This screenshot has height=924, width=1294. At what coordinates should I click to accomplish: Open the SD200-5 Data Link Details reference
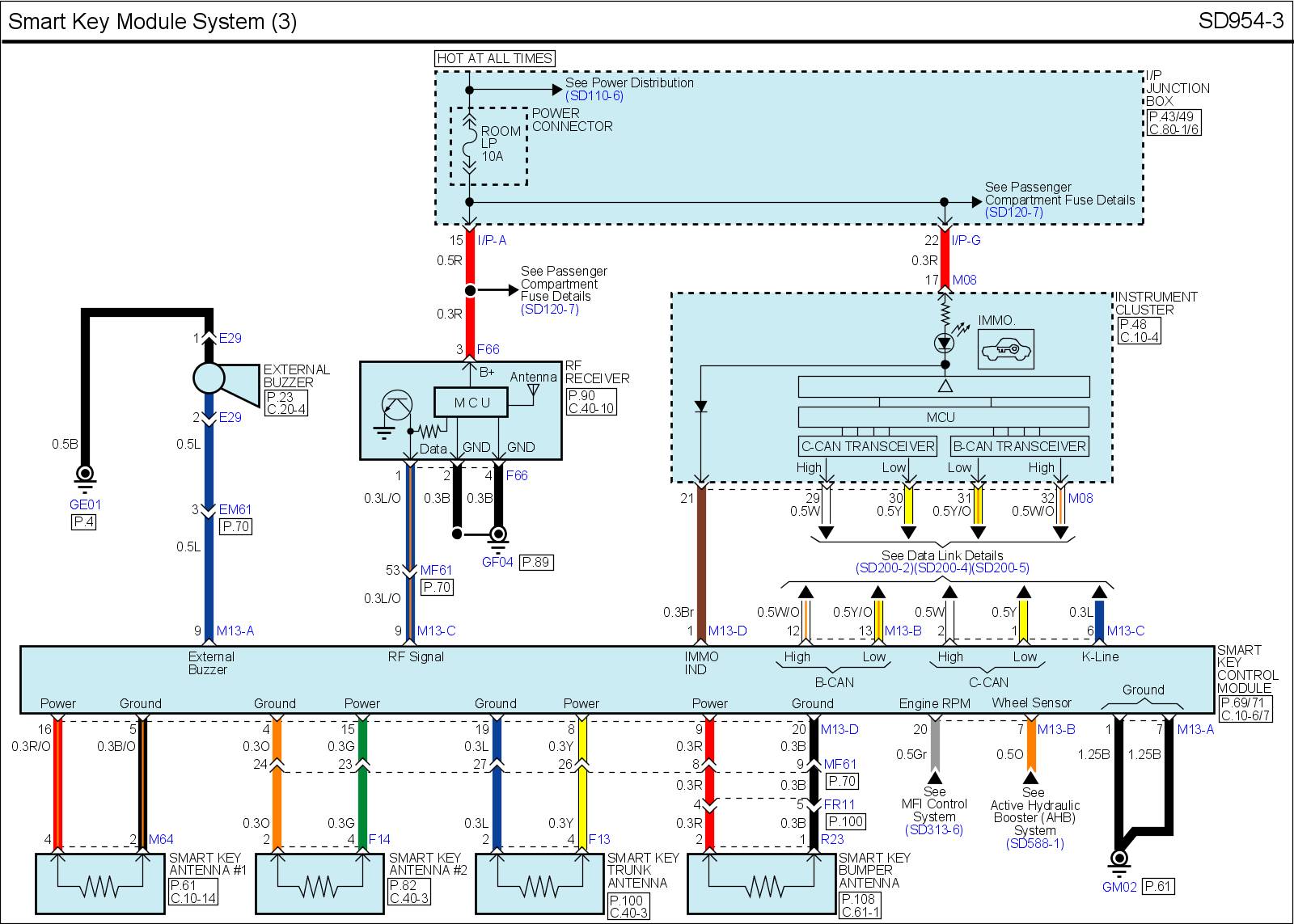pos(1000,567)
